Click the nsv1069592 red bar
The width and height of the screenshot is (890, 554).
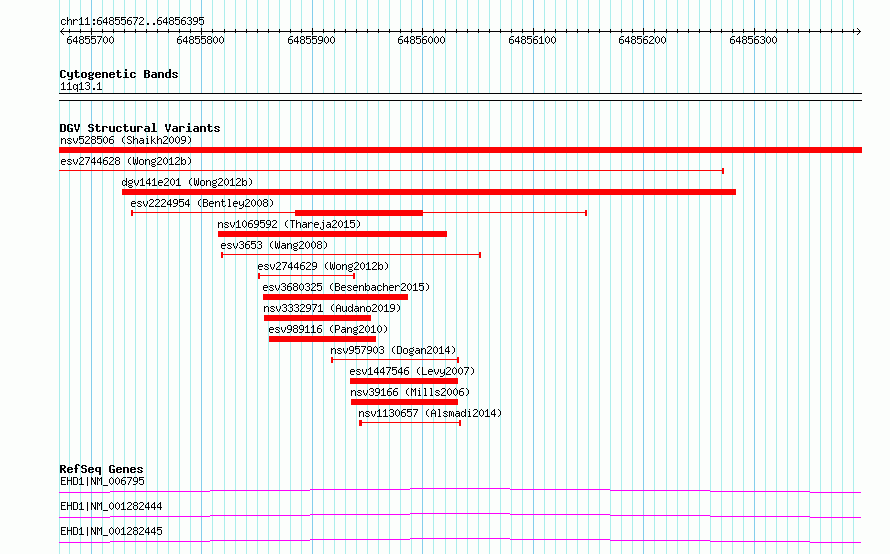pyautogui.click(x=332, y=234)
